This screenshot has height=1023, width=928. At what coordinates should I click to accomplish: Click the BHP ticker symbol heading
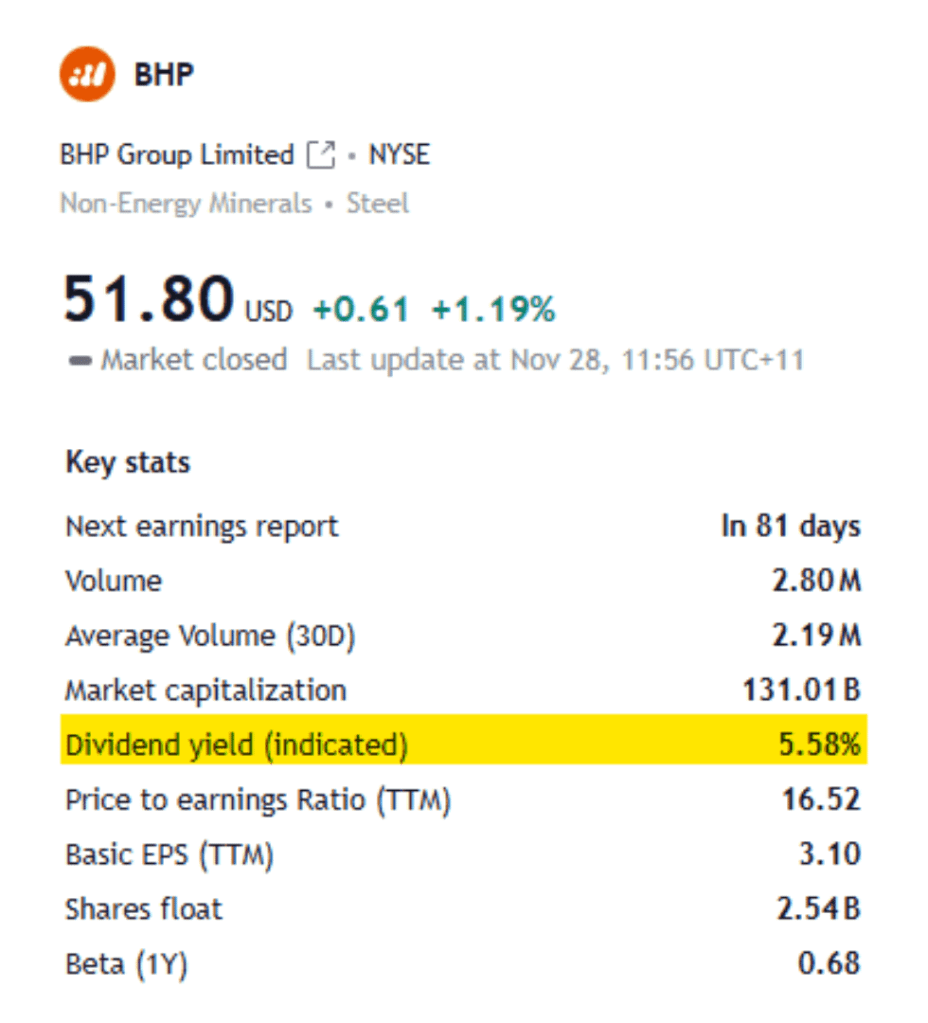click(x=164, y=75)
